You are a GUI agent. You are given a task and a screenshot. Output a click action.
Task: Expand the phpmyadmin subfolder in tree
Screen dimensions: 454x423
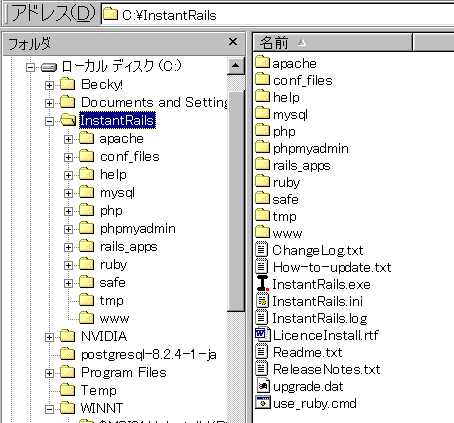coord(68,229)
